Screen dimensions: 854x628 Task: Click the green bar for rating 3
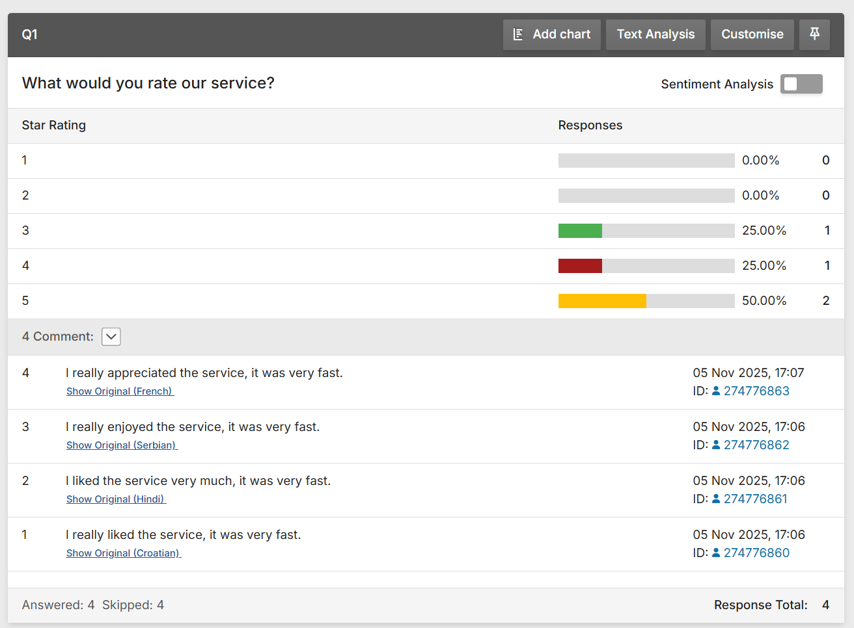[580, 231]
